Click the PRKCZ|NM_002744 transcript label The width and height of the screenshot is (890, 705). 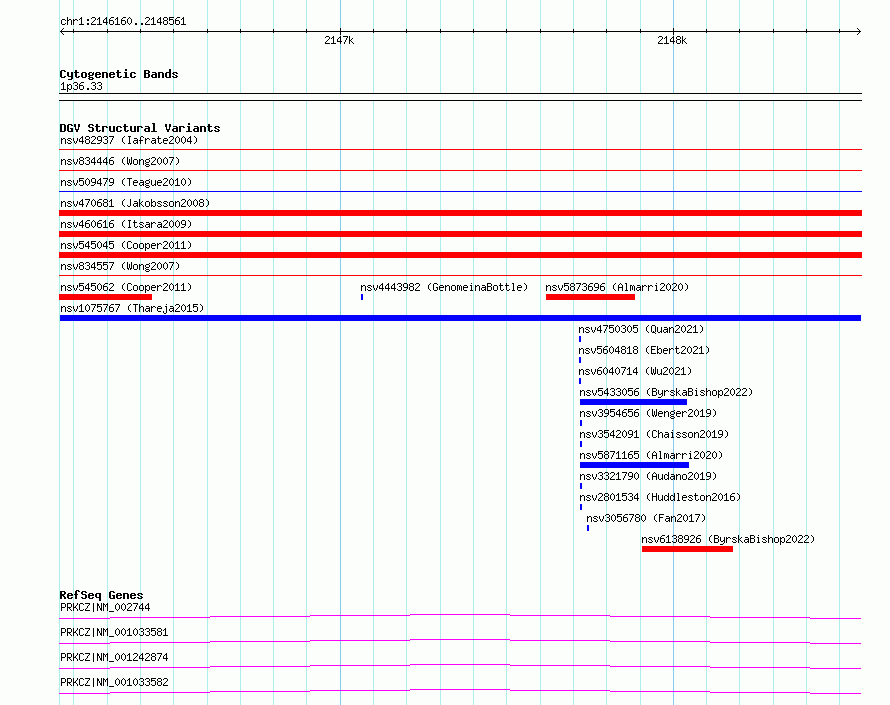pos(105,607)
